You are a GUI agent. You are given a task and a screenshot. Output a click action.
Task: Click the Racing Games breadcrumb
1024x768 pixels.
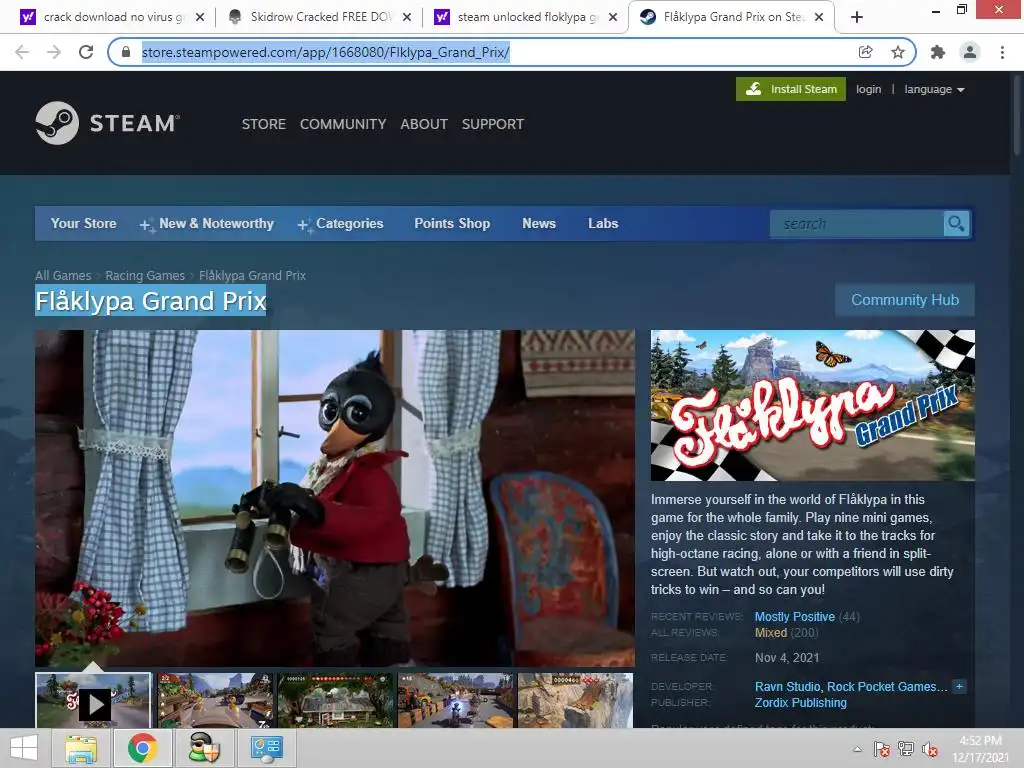click(x=145, y=276)
